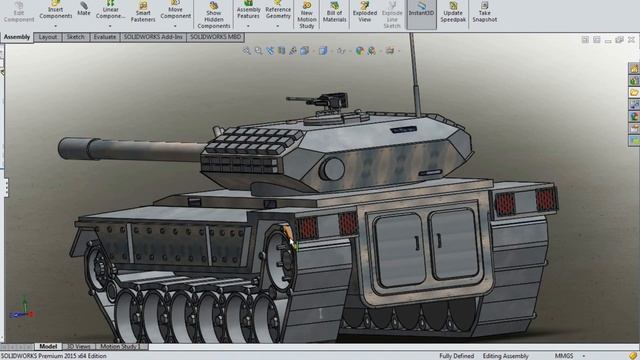Viewport: 640px width, 360px height.
Task: Click MMGS unit system in status bar
Action: tap(564, 356)
